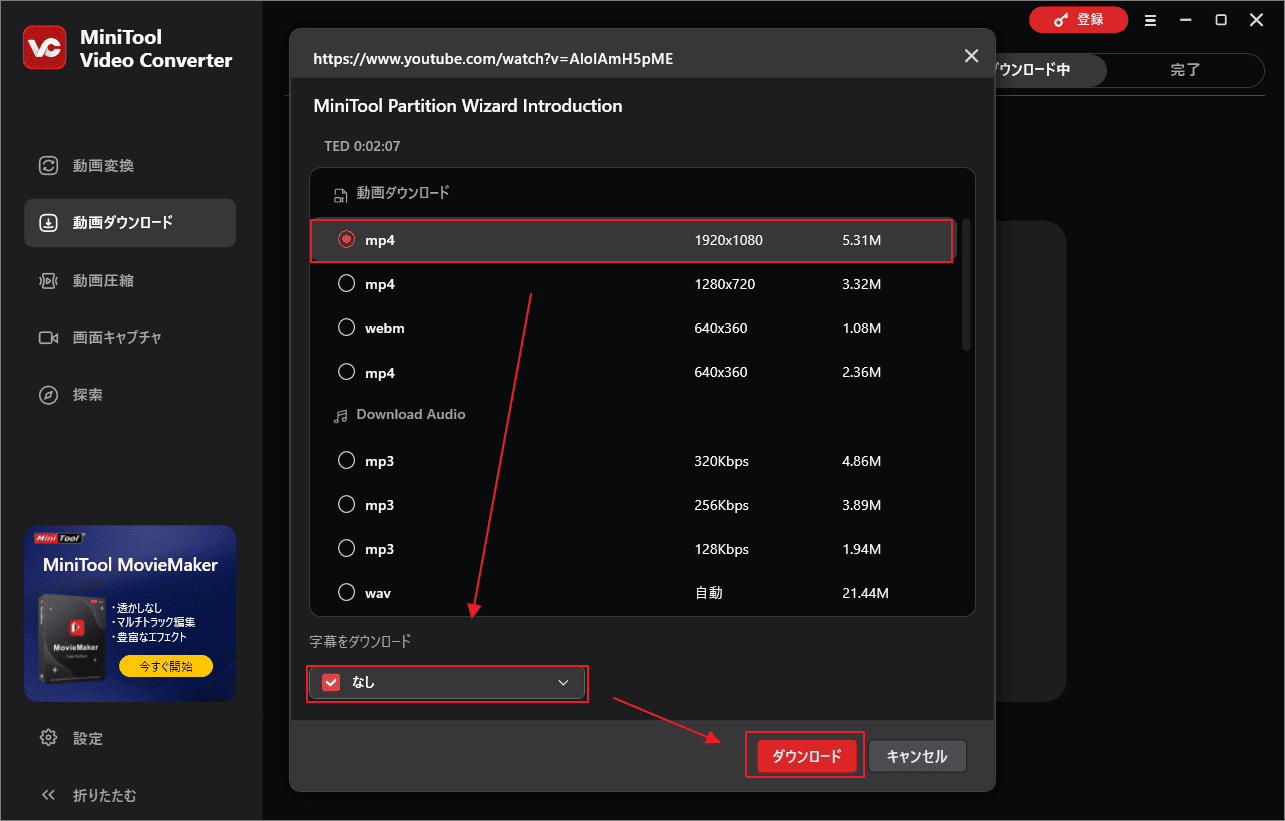Select the wav audio radio button
This screenshot has width=1285, height=821.
point(347,593)
